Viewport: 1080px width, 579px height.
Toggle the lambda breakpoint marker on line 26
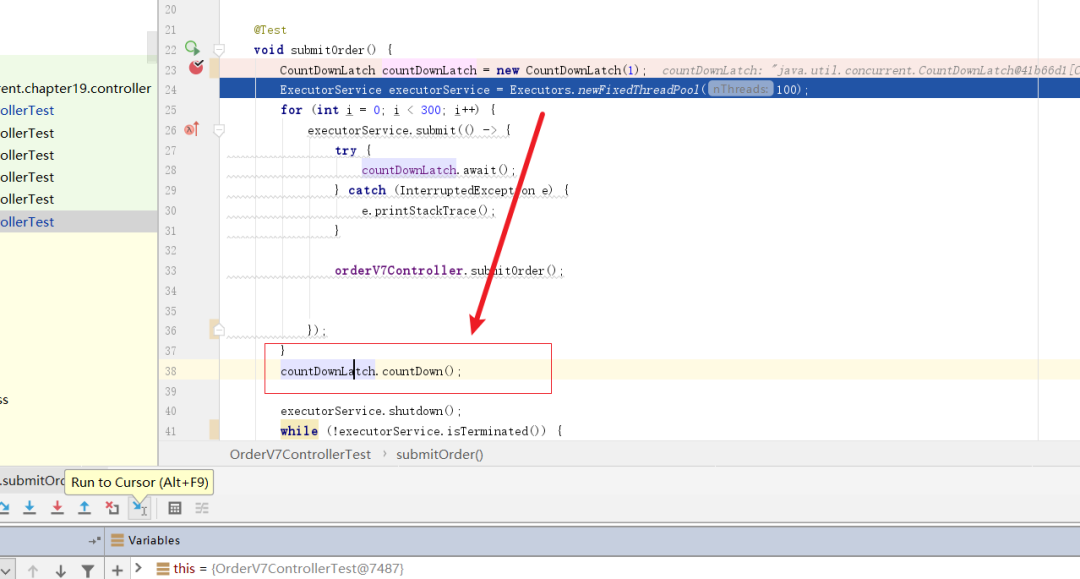pos(191,129)
